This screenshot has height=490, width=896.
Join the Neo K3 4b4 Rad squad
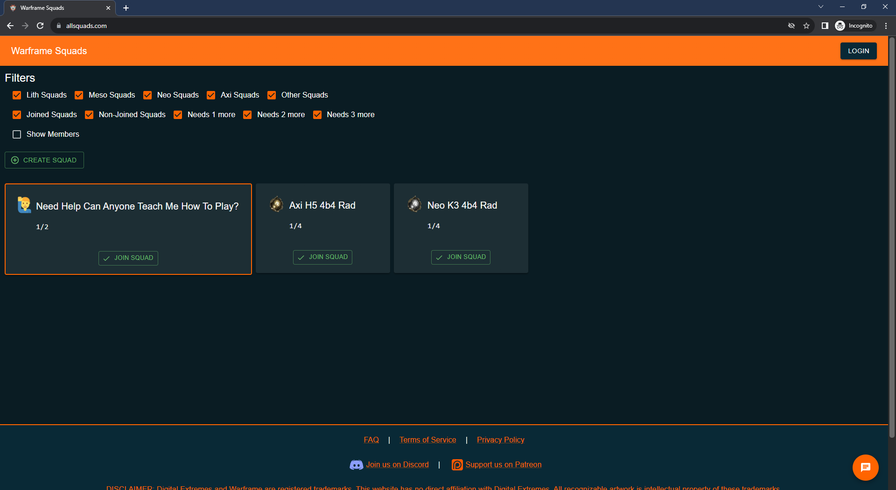(x=461, y=257)
